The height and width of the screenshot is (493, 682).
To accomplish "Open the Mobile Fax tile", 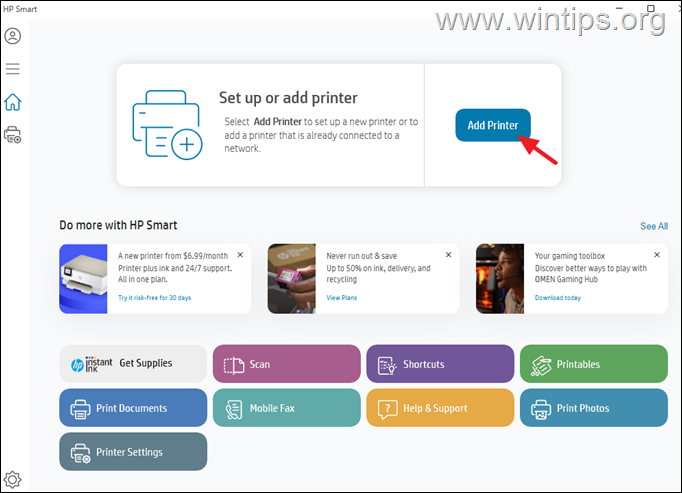I will (287, 408).
